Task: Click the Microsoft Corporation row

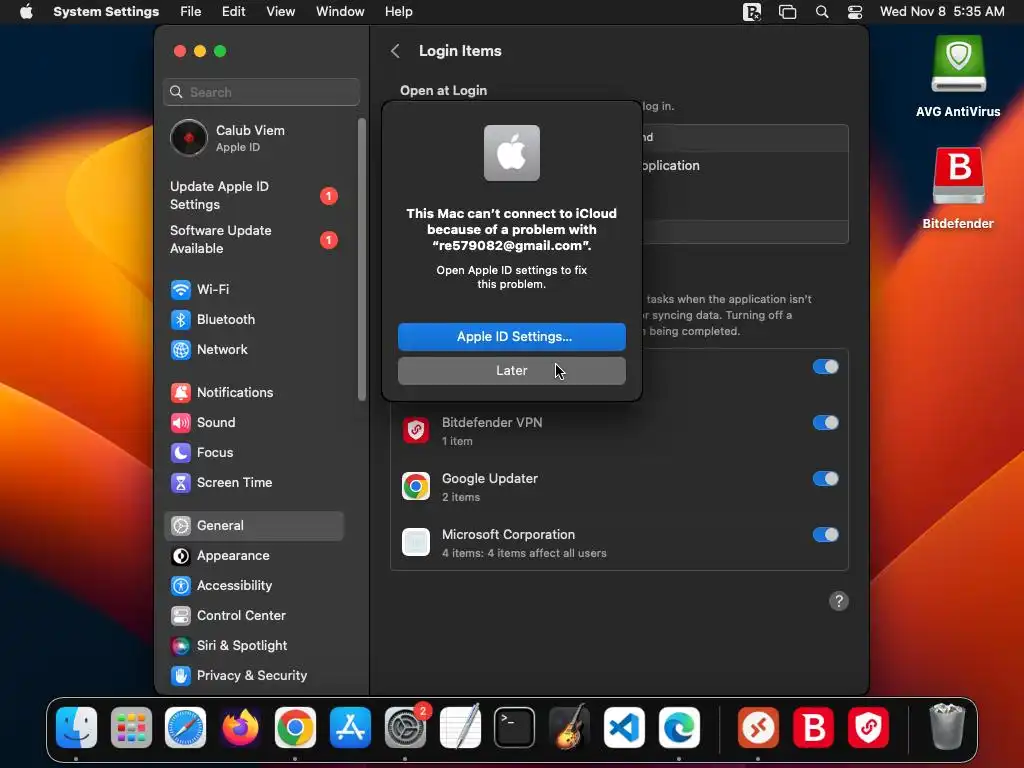Action: pyautogui.click(x=619, y=543)
